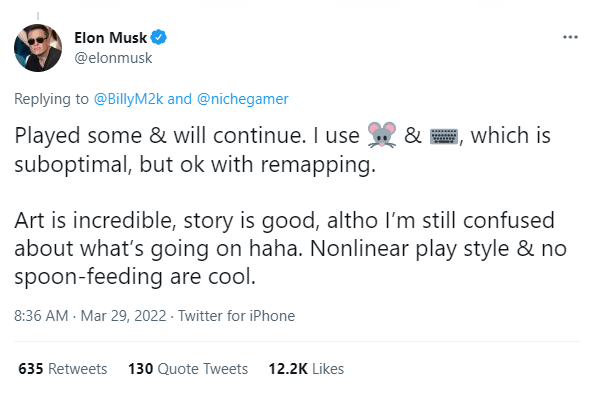Viewport: 594px width, 393px height.
Task: Click the keyboard emoji in the tweet
Action: point(444,136)
